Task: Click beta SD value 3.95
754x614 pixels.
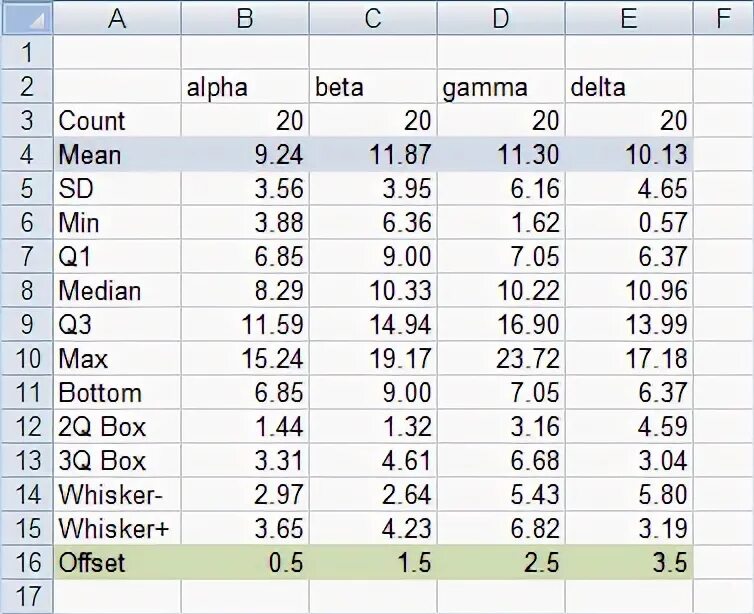Action: [x=373, y=189]
